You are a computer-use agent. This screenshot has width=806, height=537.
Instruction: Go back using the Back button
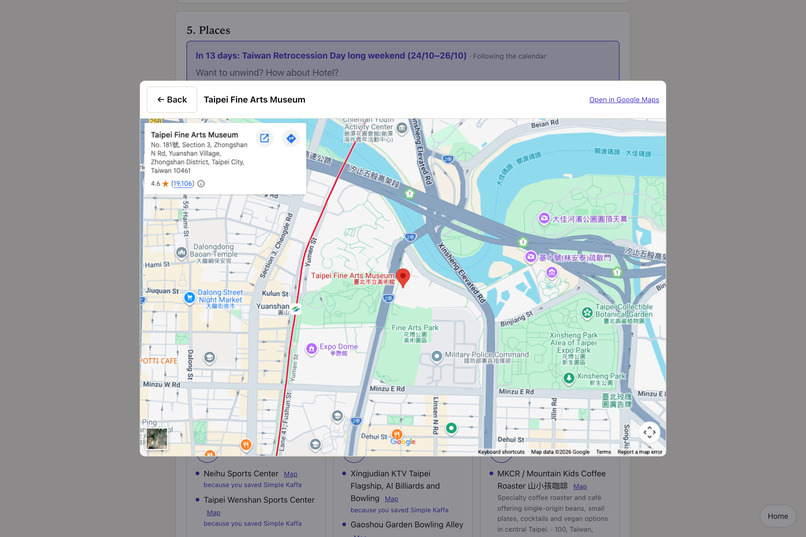[x=172, y=100]
